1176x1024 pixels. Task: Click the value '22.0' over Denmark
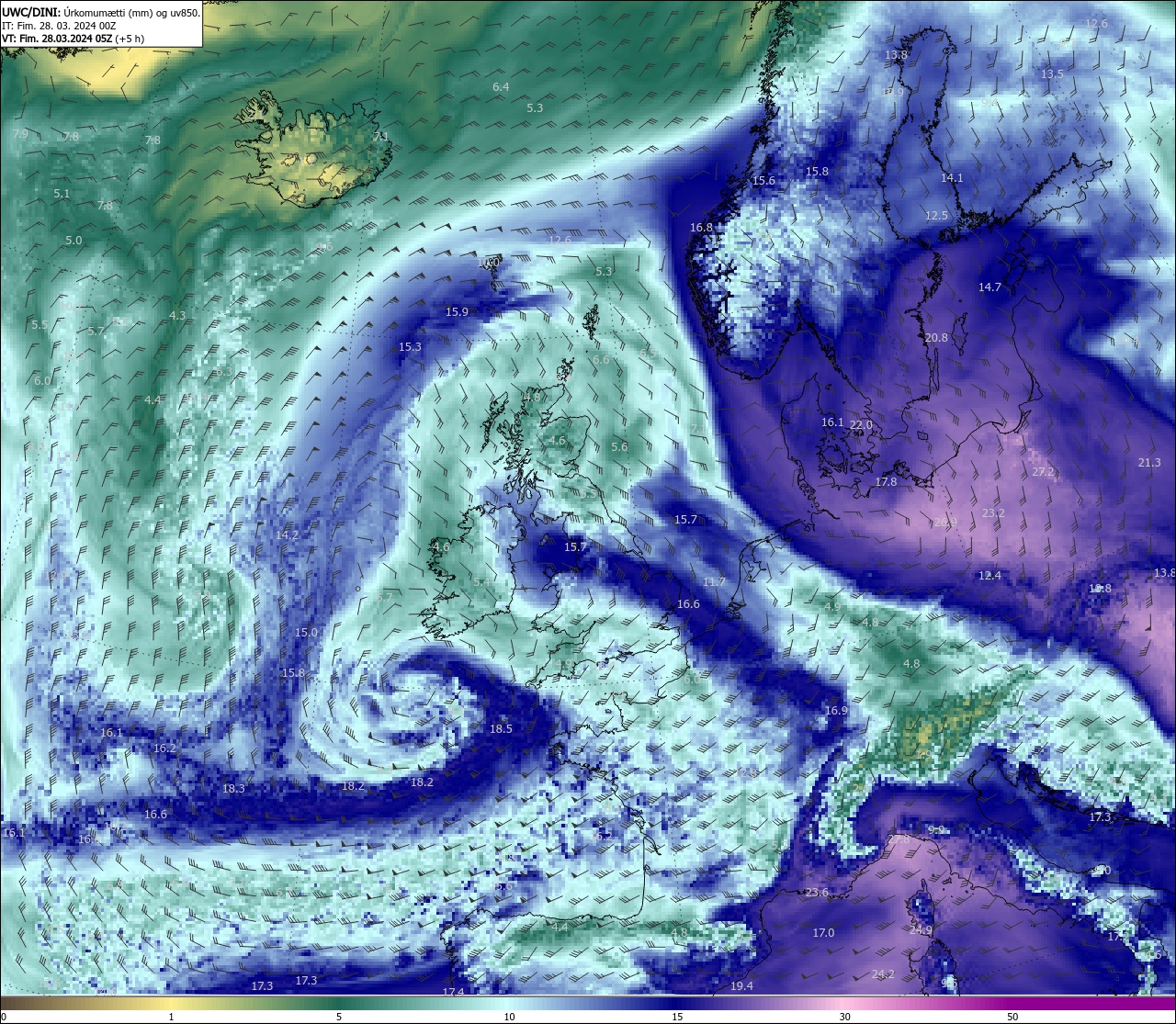click(x=861, y=425)
